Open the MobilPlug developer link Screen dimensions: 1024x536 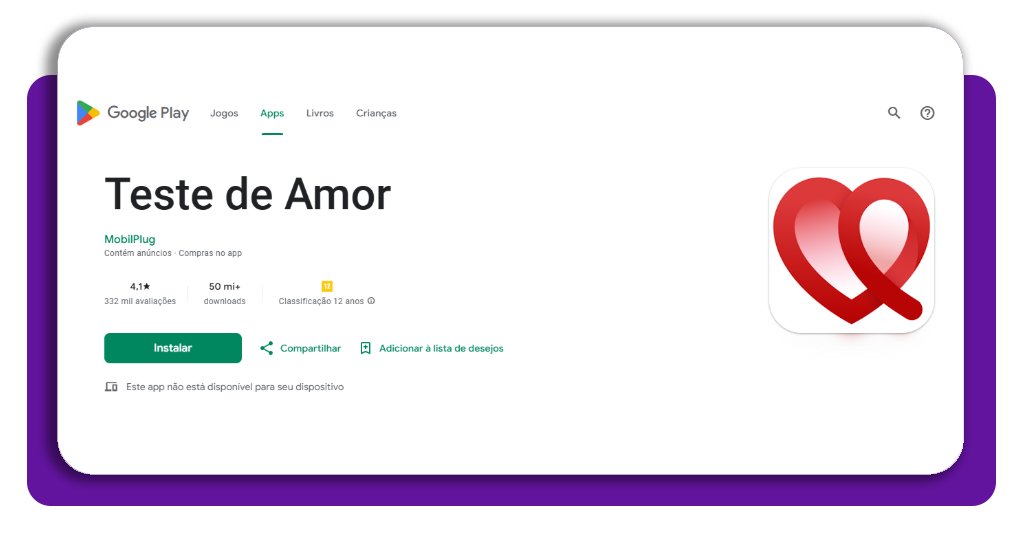[x=130, y=239]
